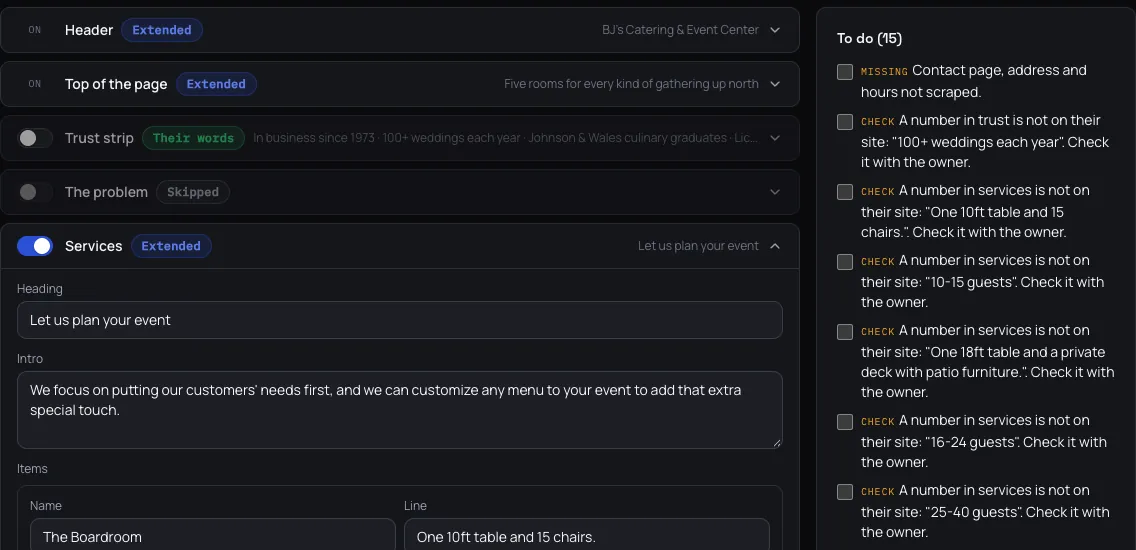Click the "Let us plan your event" header summary
Image resolution: width=1136 pixels, height=550 pixels.
698,246
